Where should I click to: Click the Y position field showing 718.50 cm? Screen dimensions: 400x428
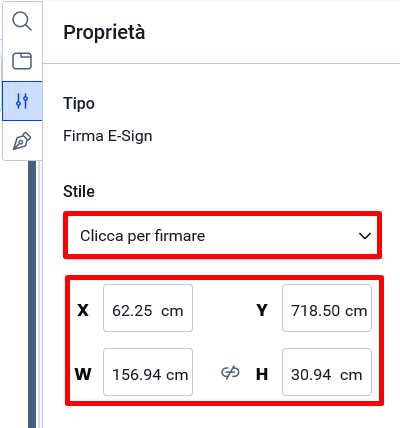click(327, 308)
